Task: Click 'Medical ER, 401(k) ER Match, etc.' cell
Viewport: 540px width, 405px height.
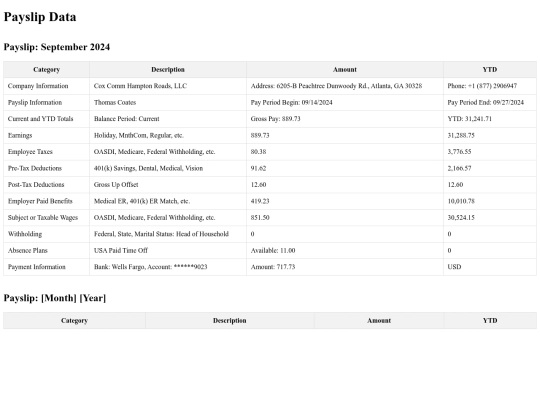Action: point(168,201)
